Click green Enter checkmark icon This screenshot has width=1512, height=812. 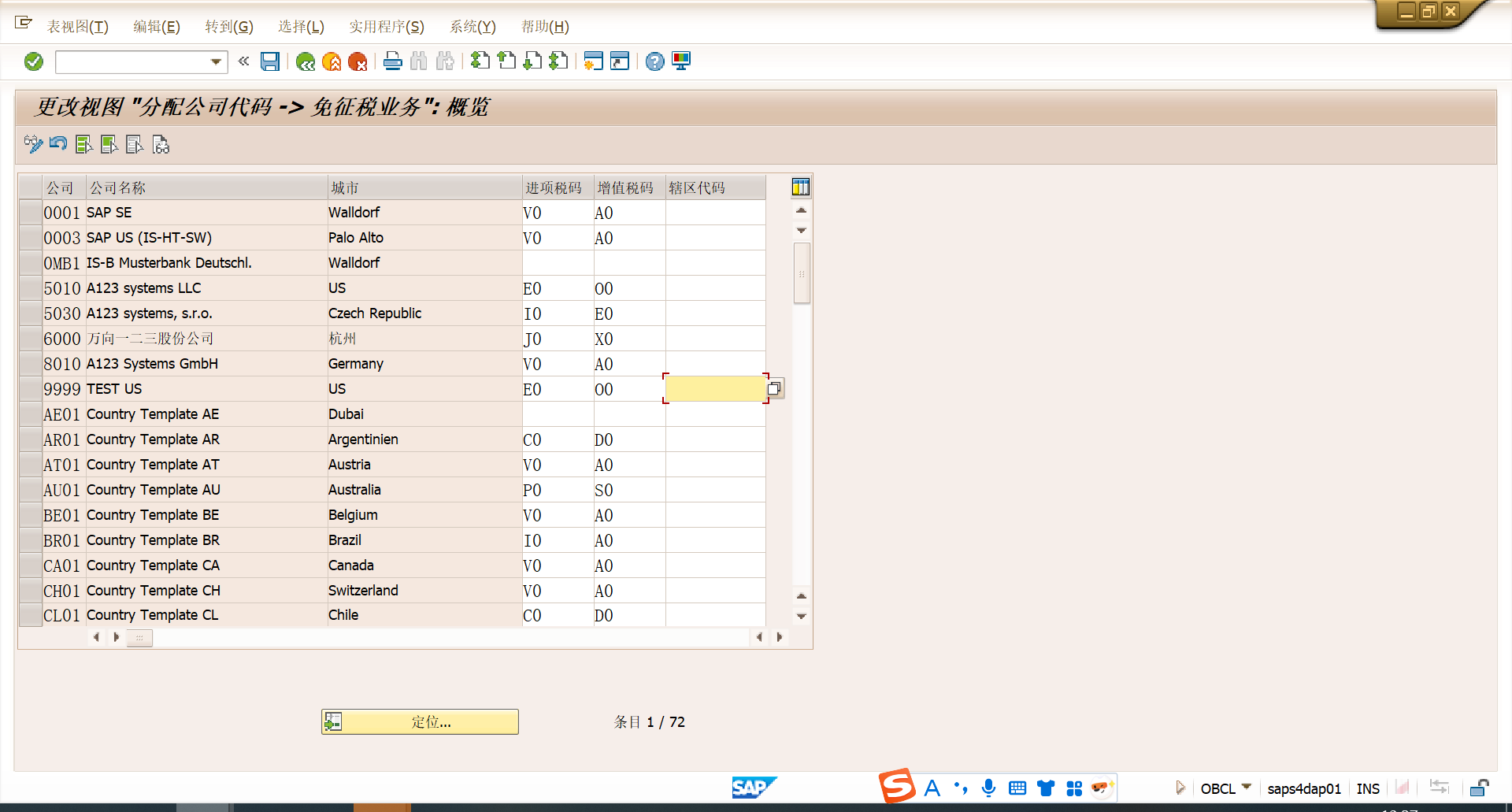point(34,61)
